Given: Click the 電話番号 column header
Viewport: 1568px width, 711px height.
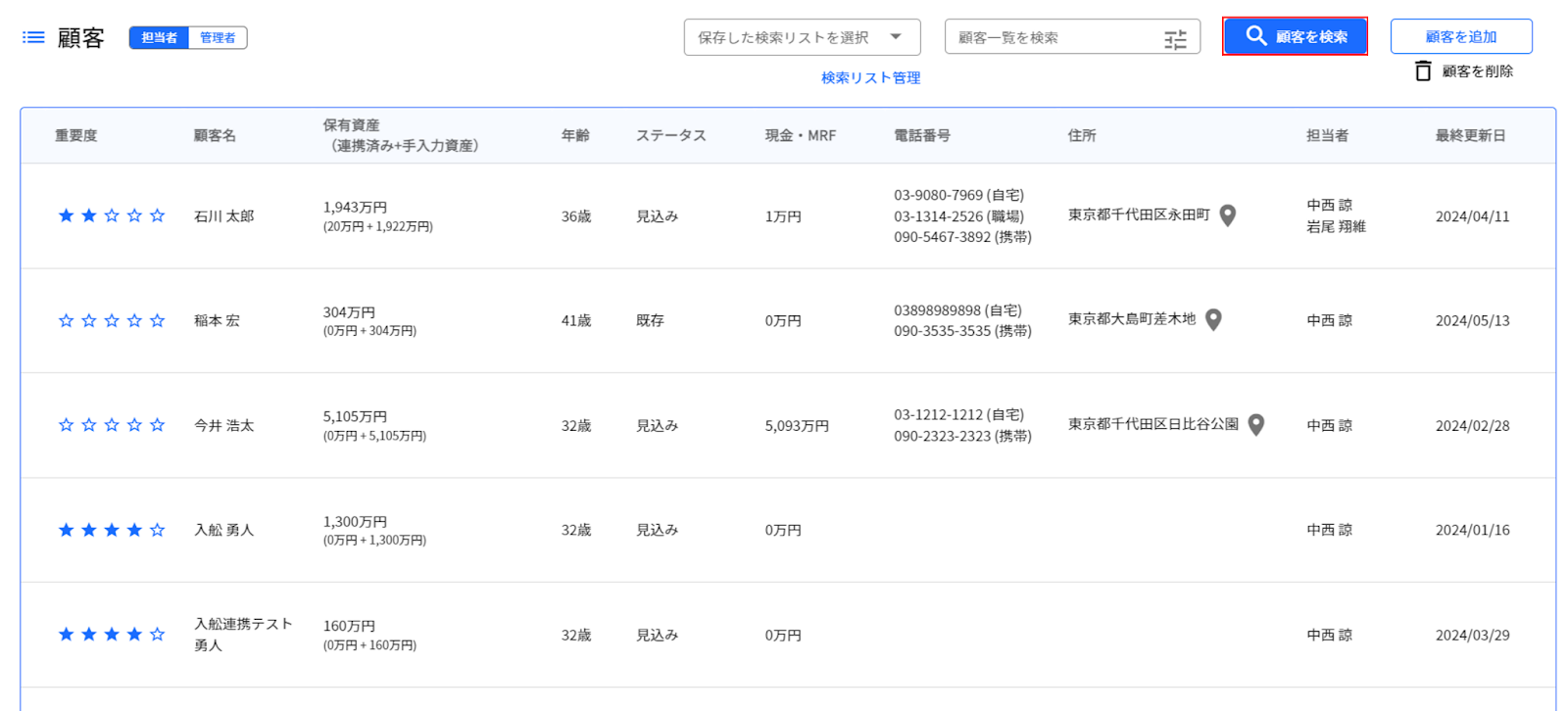Looking at the screenshot, I should point(922,135).
